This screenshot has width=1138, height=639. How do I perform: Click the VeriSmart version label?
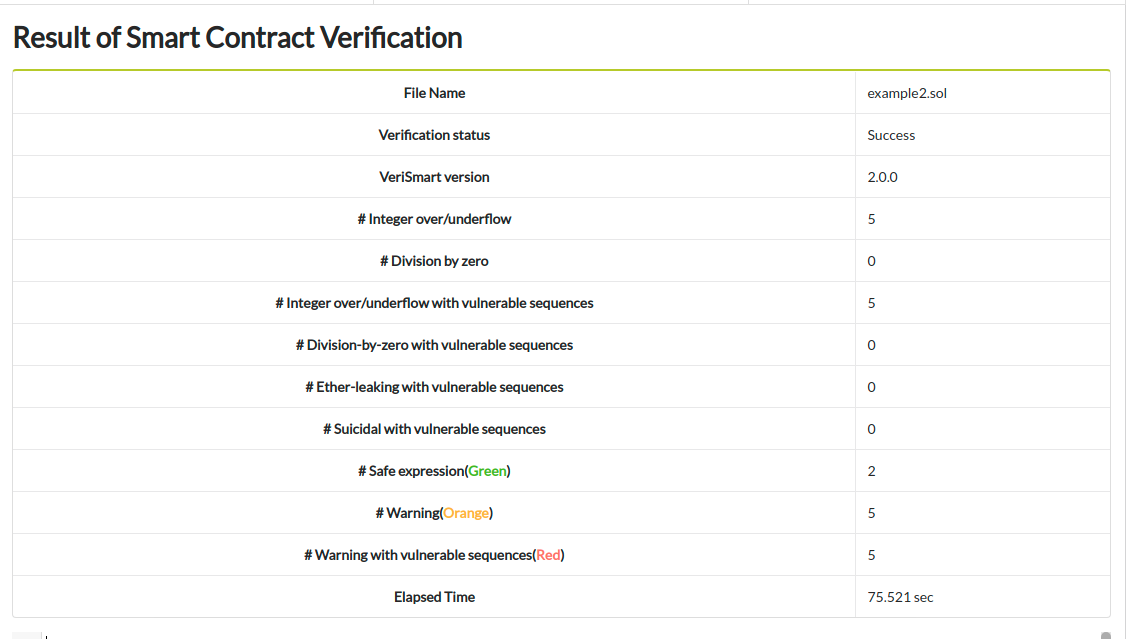click(x=434, y=177)
